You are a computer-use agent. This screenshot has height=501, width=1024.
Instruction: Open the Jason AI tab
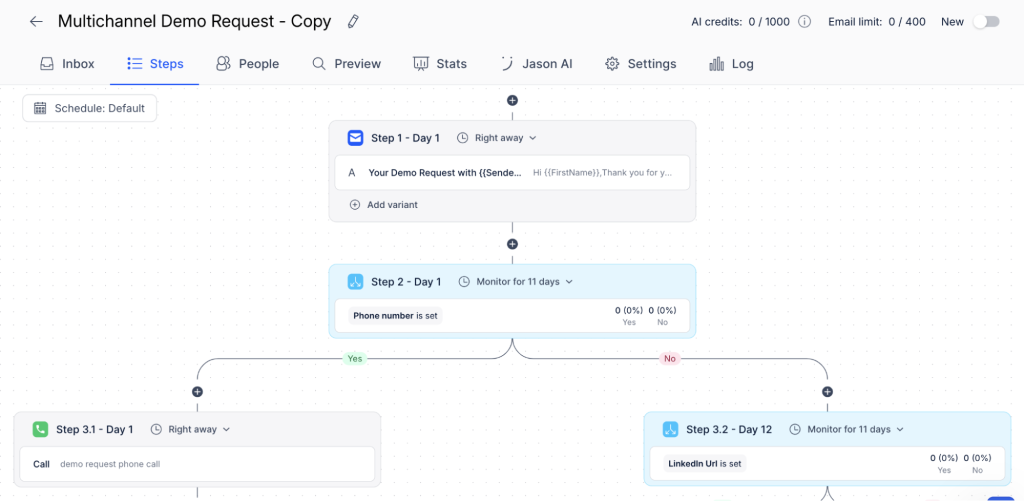pos(536,64)
